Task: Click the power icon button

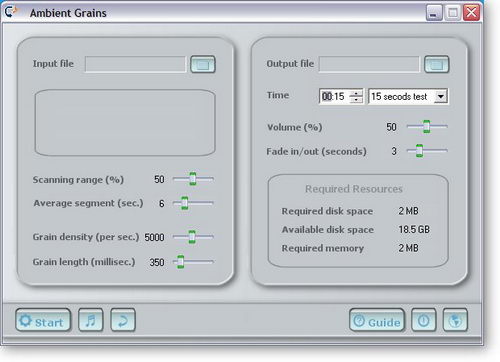Action: [424, 320]
